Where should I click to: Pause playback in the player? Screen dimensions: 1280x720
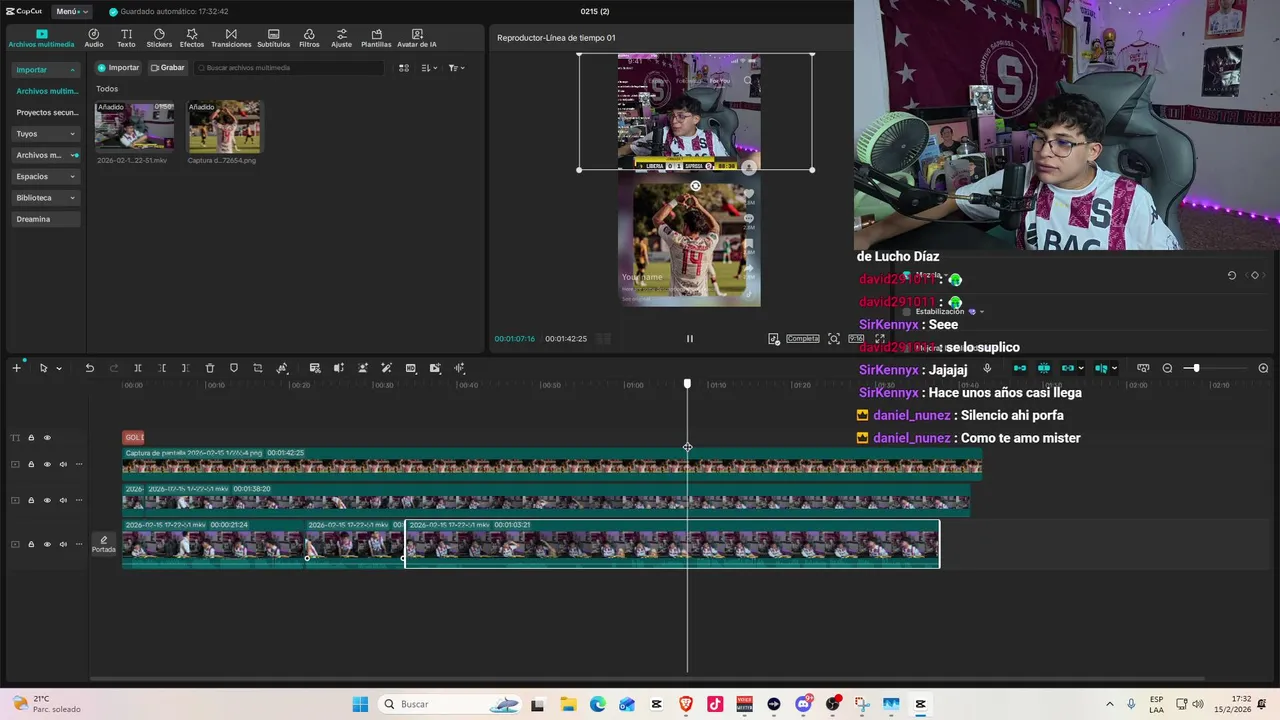pyautogui.click(x=689, y=339)
